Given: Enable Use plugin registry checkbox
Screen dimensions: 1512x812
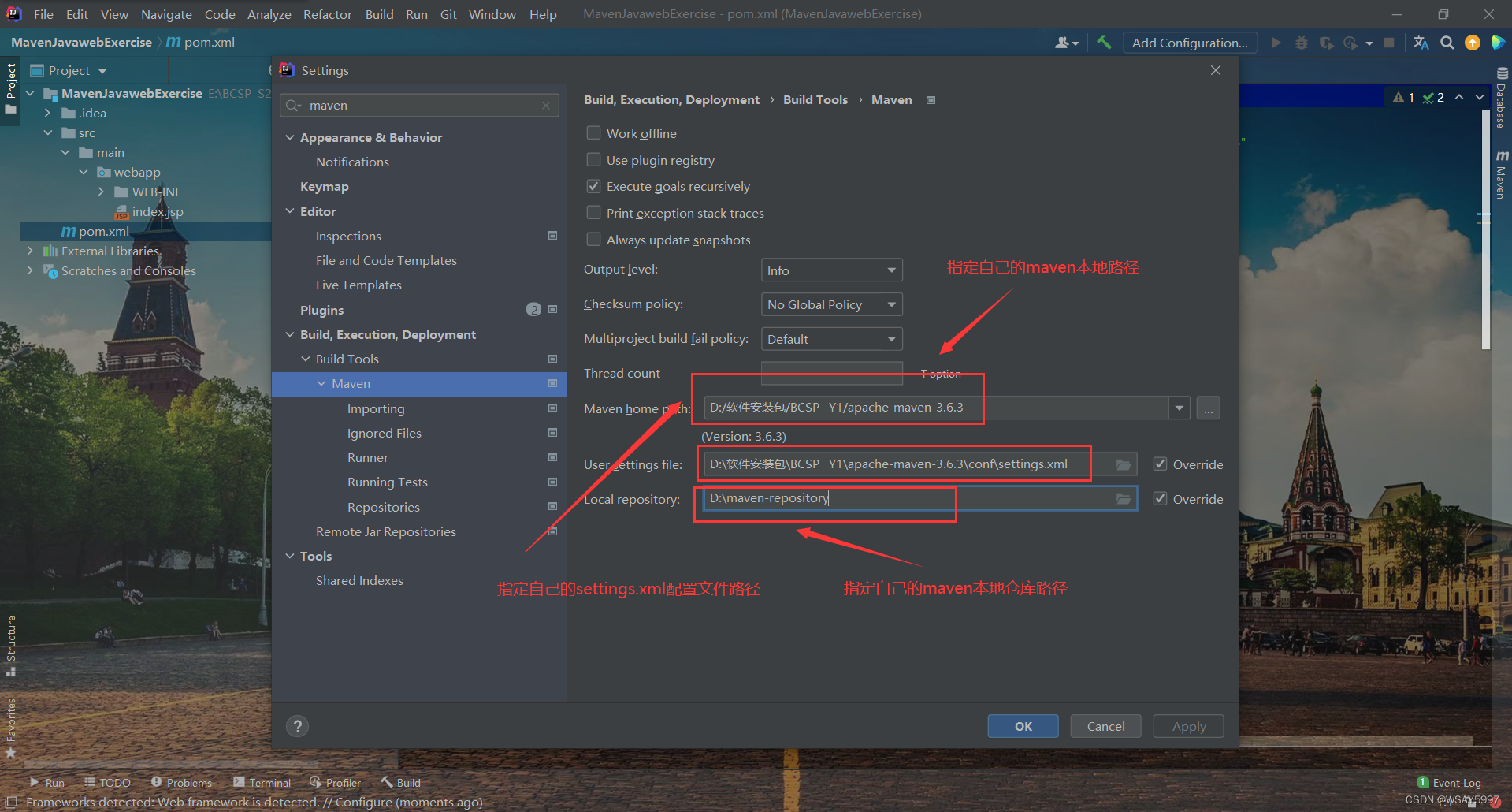Looking at the screenshot, I should 594,160.
